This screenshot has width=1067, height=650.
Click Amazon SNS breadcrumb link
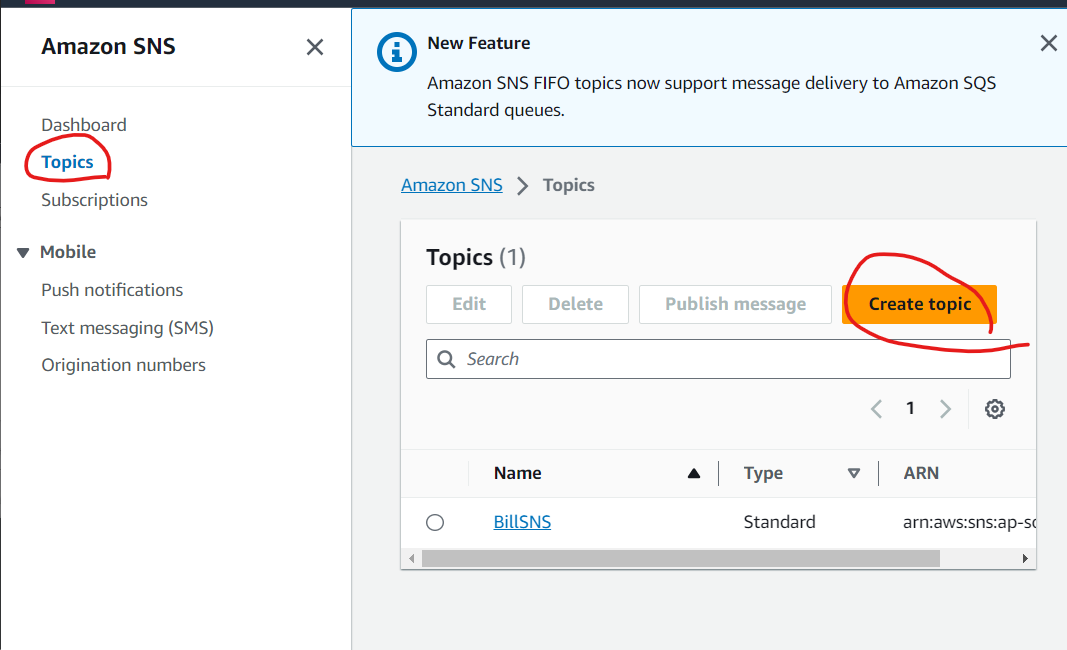[x=452, y=185]
